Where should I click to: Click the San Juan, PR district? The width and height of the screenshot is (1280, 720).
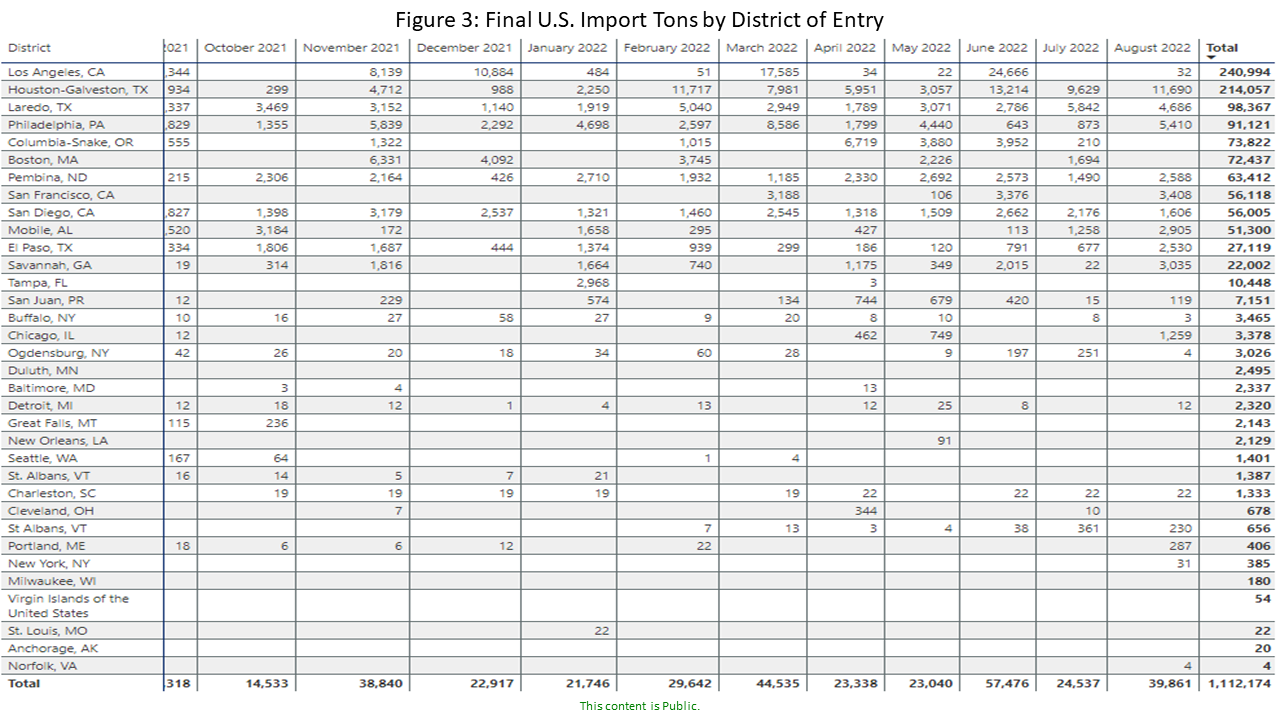pyautogui.click(x=44, y=300)
